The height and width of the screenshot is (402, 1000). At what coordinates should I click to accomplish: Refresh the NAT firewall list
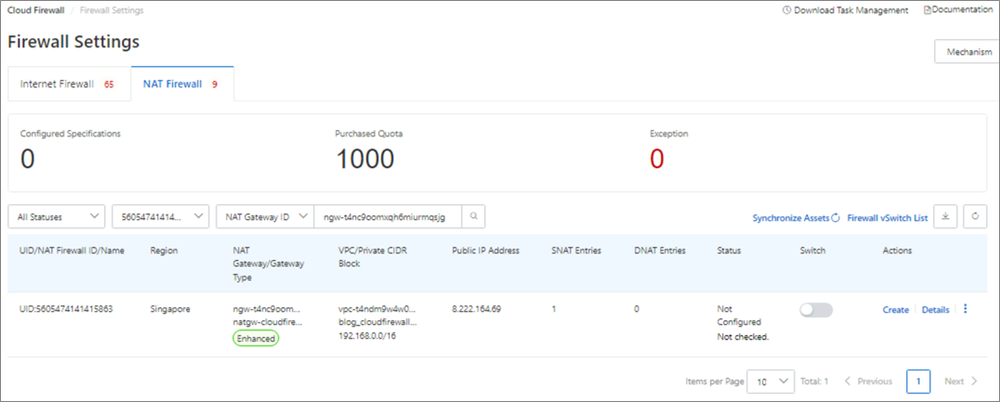coord(975,216)
